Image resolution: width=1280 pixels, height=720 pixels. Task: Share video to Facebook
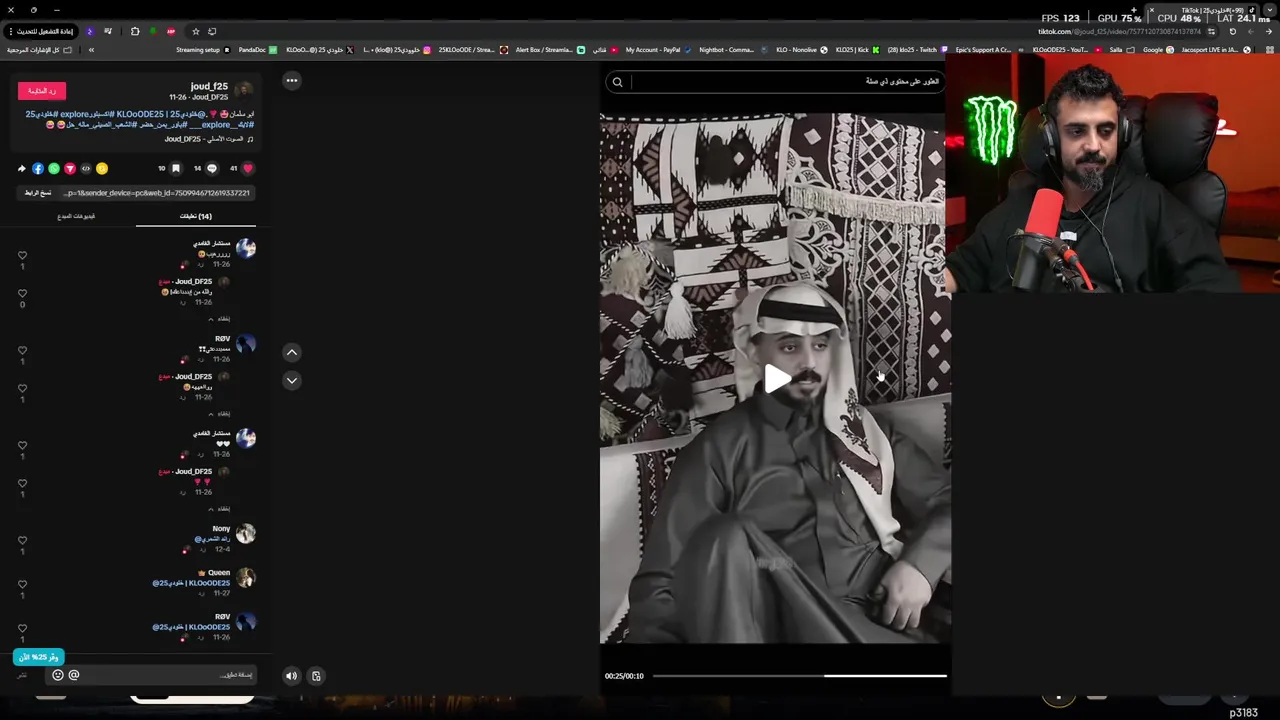pyautogui.click(x=38, y=168)
